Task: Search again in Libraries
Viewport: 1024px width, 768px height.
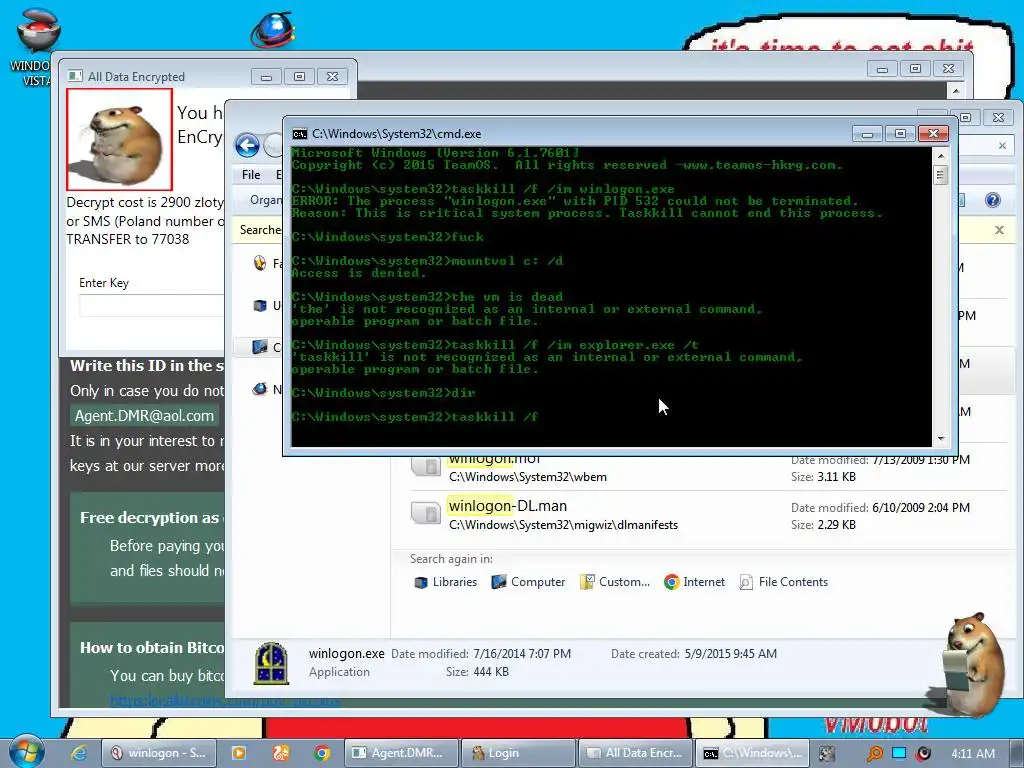Action: click(445, 582)
